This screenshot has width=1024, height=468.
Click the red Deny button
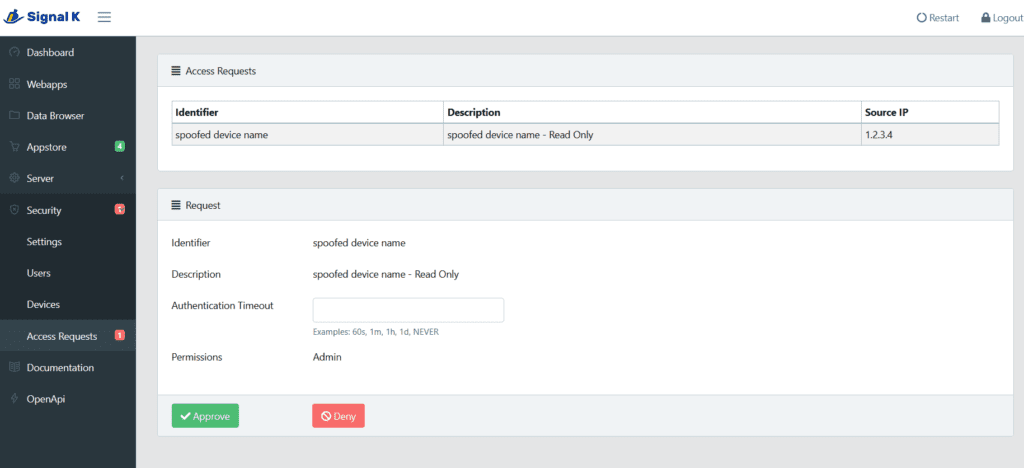pyautogui.click(x=338, y=416)
